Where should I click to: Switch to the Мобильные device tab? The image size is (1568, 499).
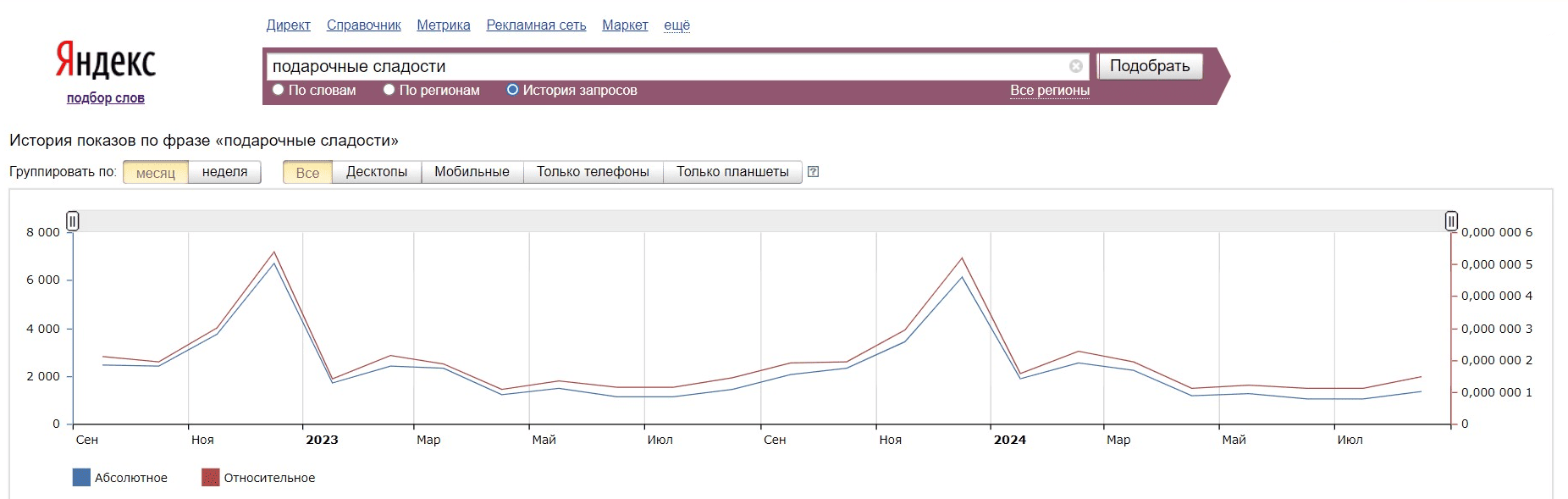coord(472,172)
